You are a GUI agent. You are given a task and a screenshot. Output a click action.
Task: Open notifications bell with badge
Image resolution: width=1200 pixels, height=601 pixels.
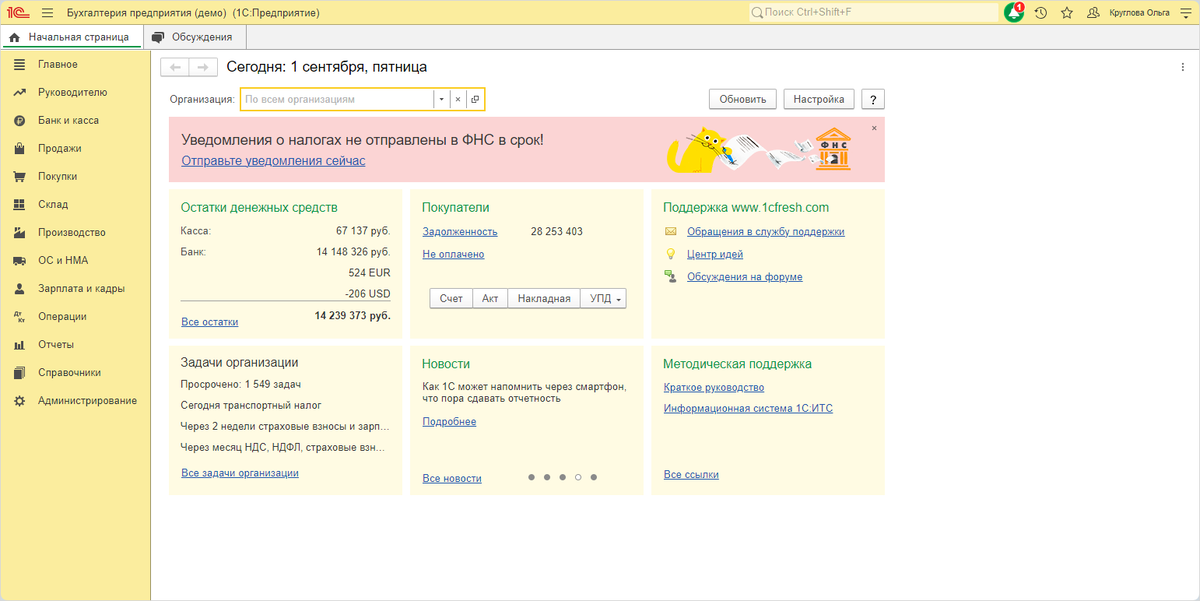1014,13
